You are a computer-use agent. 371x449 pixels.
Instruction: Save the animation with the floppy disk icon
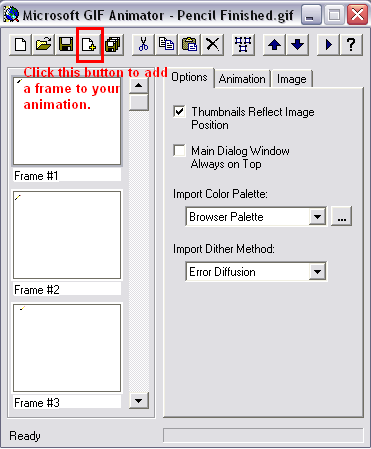click(x=66, y=44)
